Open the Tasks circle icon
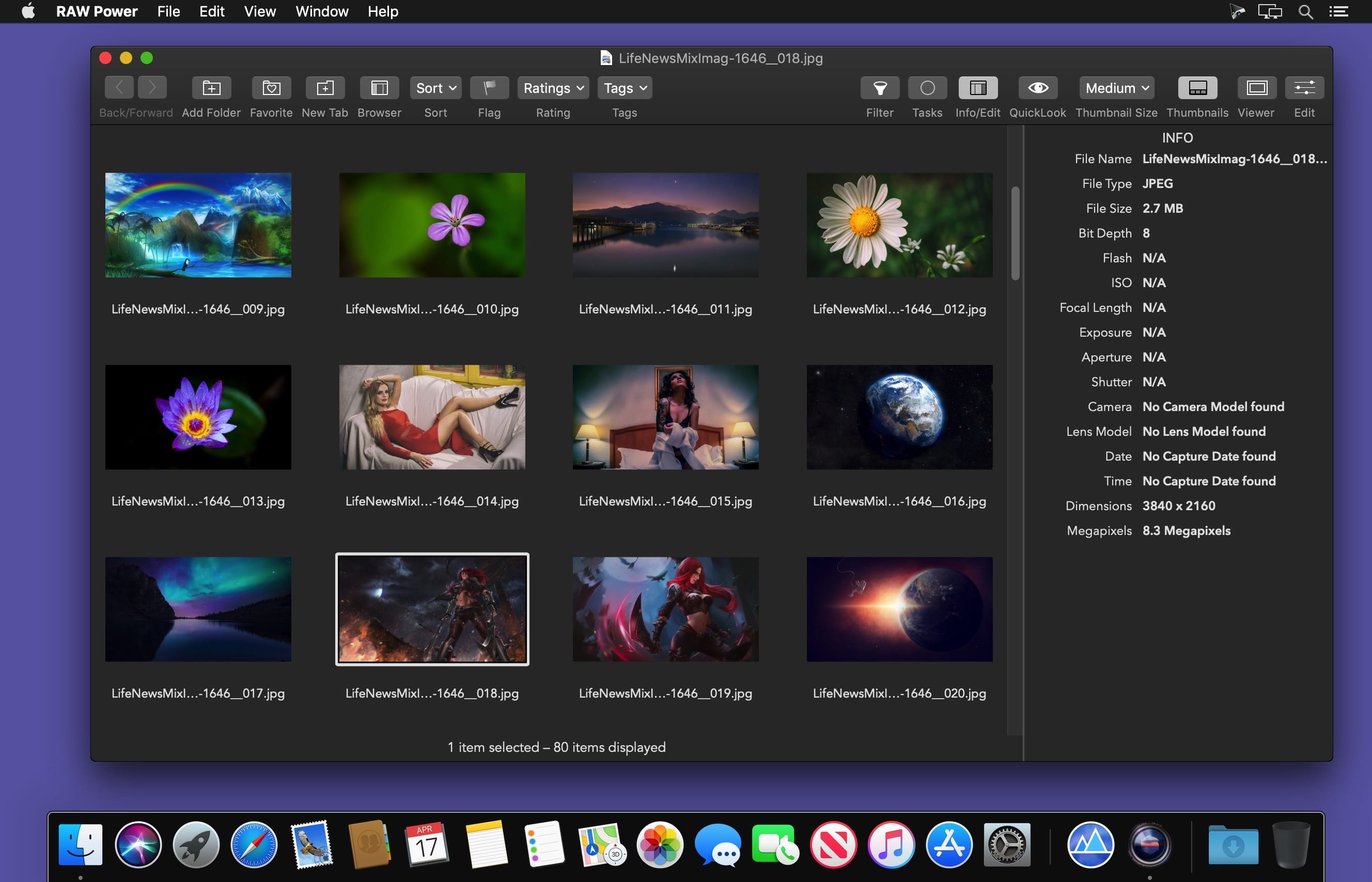This screenshot has width=1372, height=882. tap(927, 88)
